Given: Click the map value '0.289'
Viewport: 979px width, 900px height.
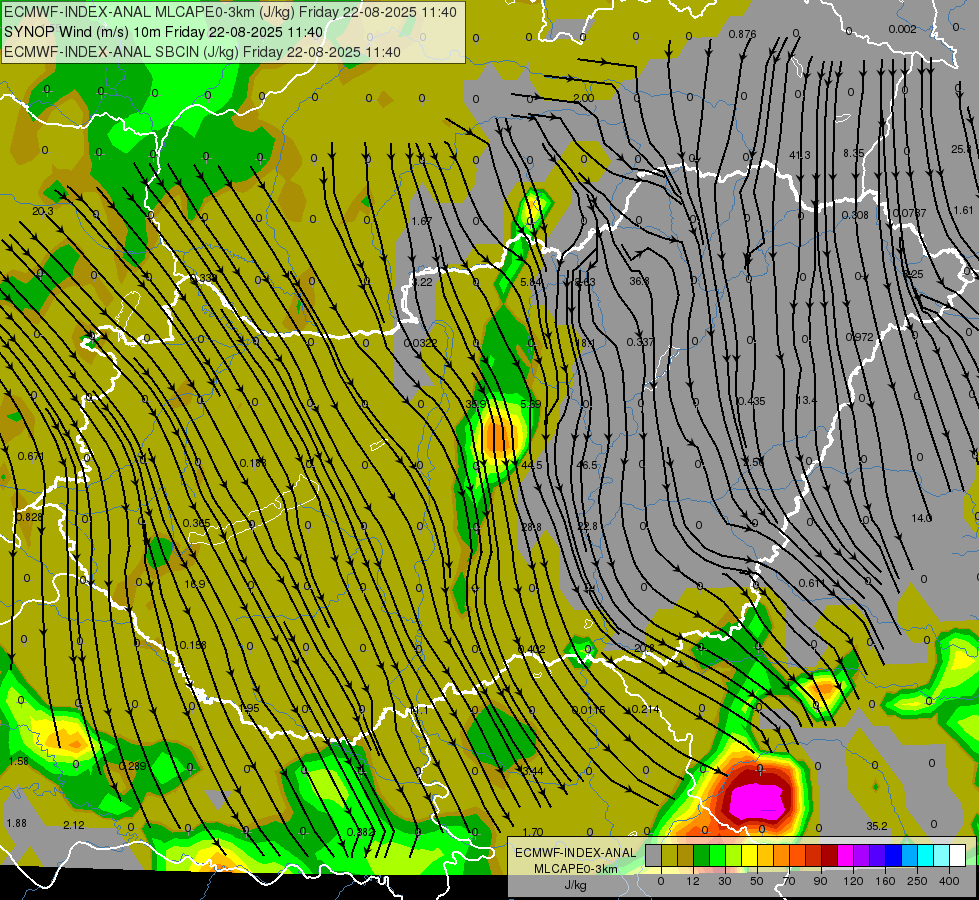Looking at the screenshot, I should (x=132, y=766).
